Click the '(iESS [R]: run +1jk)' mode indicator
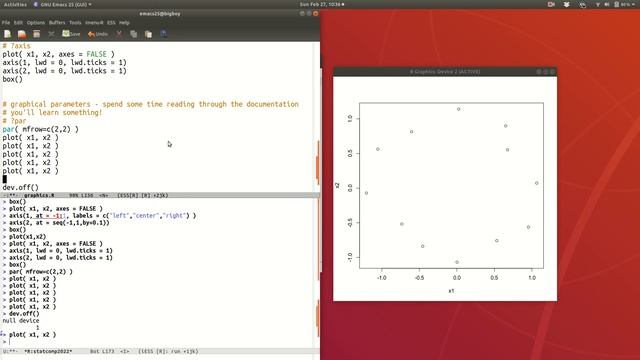Screen dimensions: 640x360 tap(168, 351)
